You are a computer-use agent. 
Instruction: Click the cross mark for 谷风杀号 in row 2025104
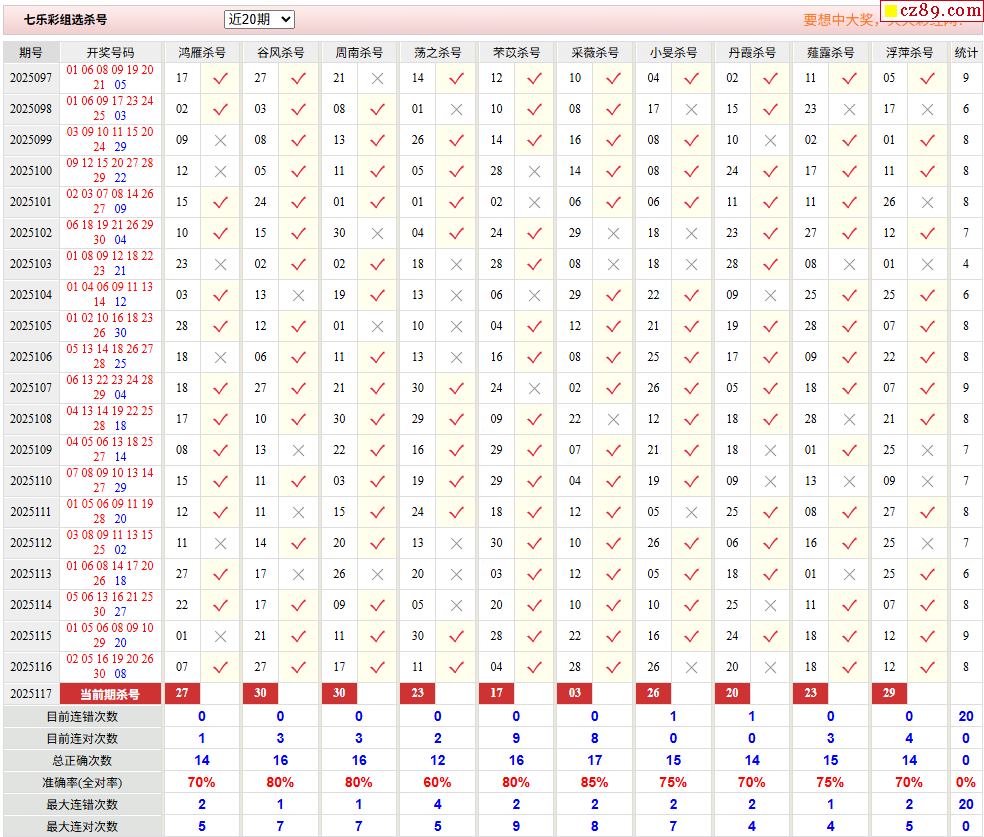tap(298, 295)
